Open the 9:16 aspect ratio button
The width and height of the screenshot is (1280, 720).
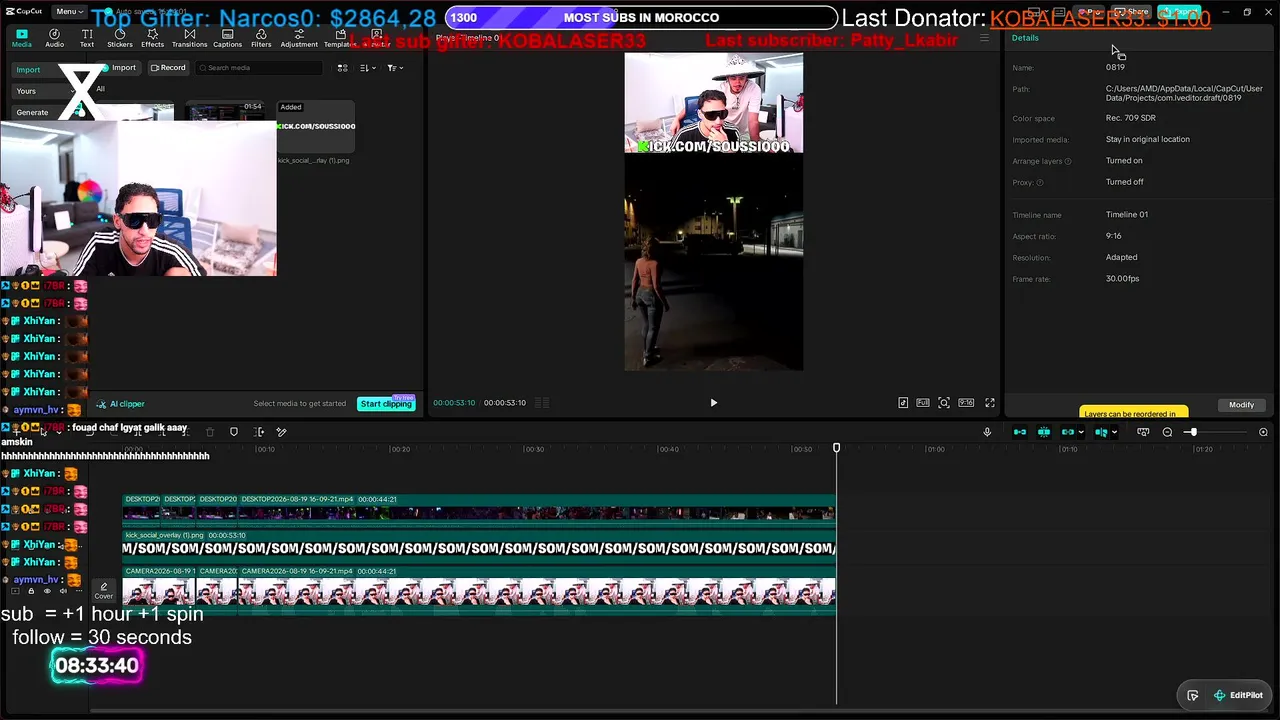coord(966,403)
